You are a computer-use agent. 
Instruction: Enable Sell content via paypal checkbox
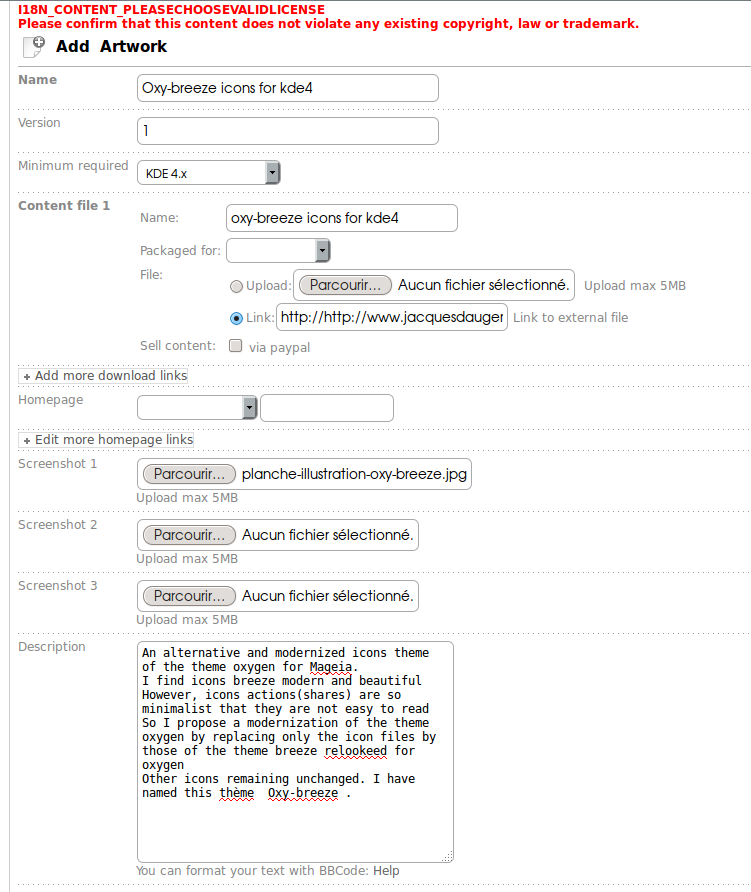236,346
